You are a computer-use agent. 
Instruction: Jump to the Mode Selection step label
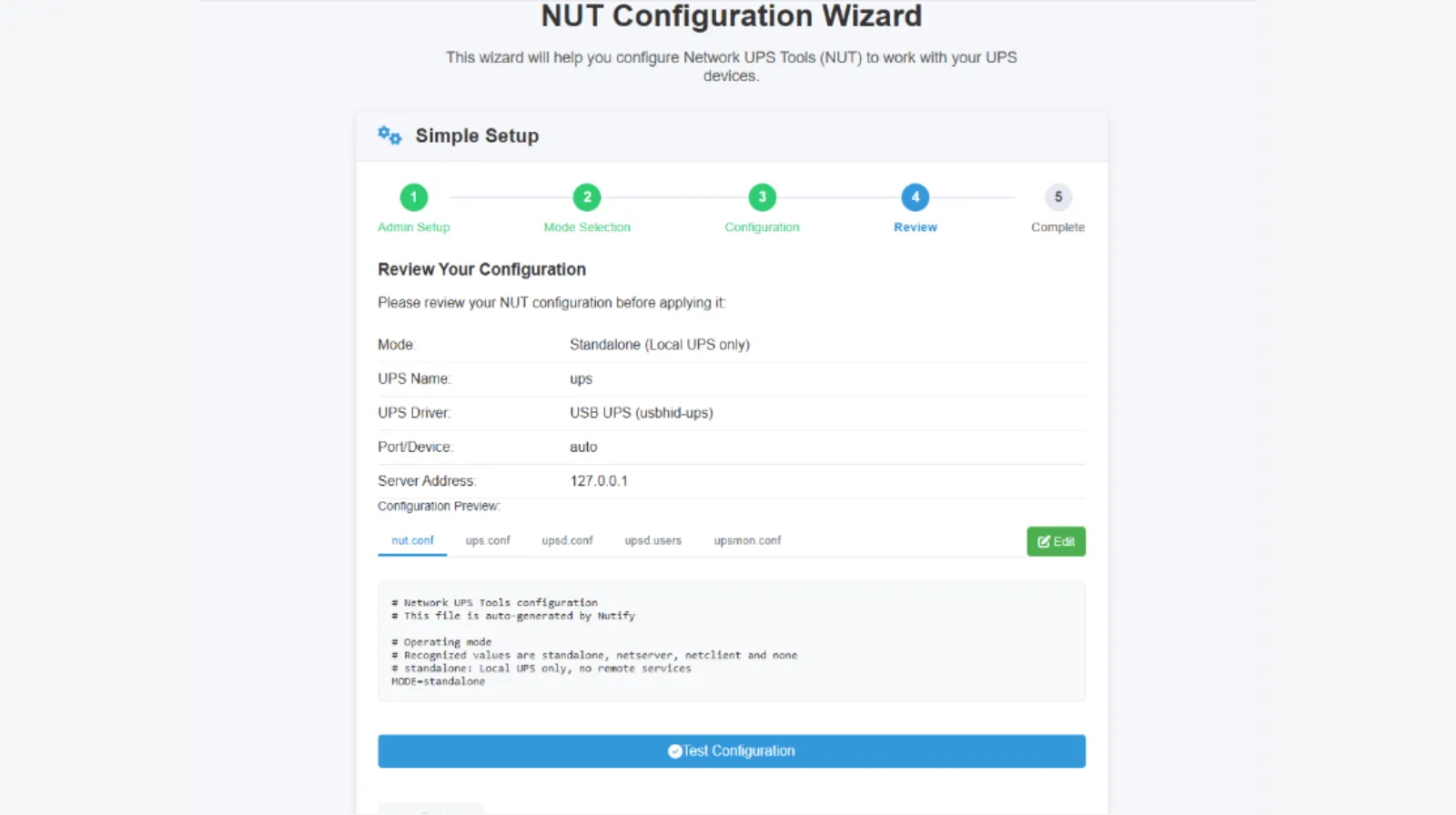tap(587, 227)
